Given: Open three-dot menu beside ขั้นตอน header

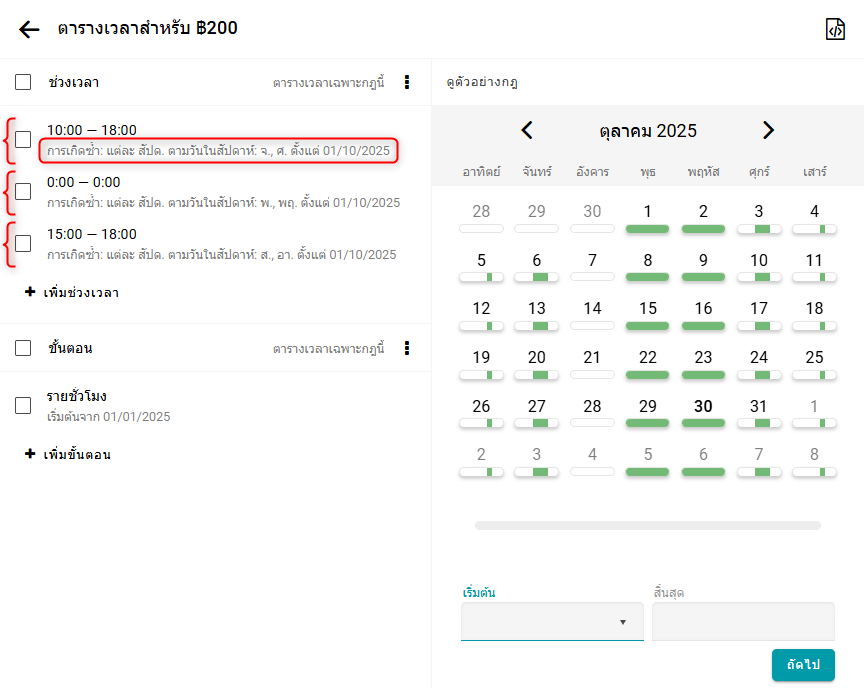Looking at the screenshot, I should click(406, 348).
